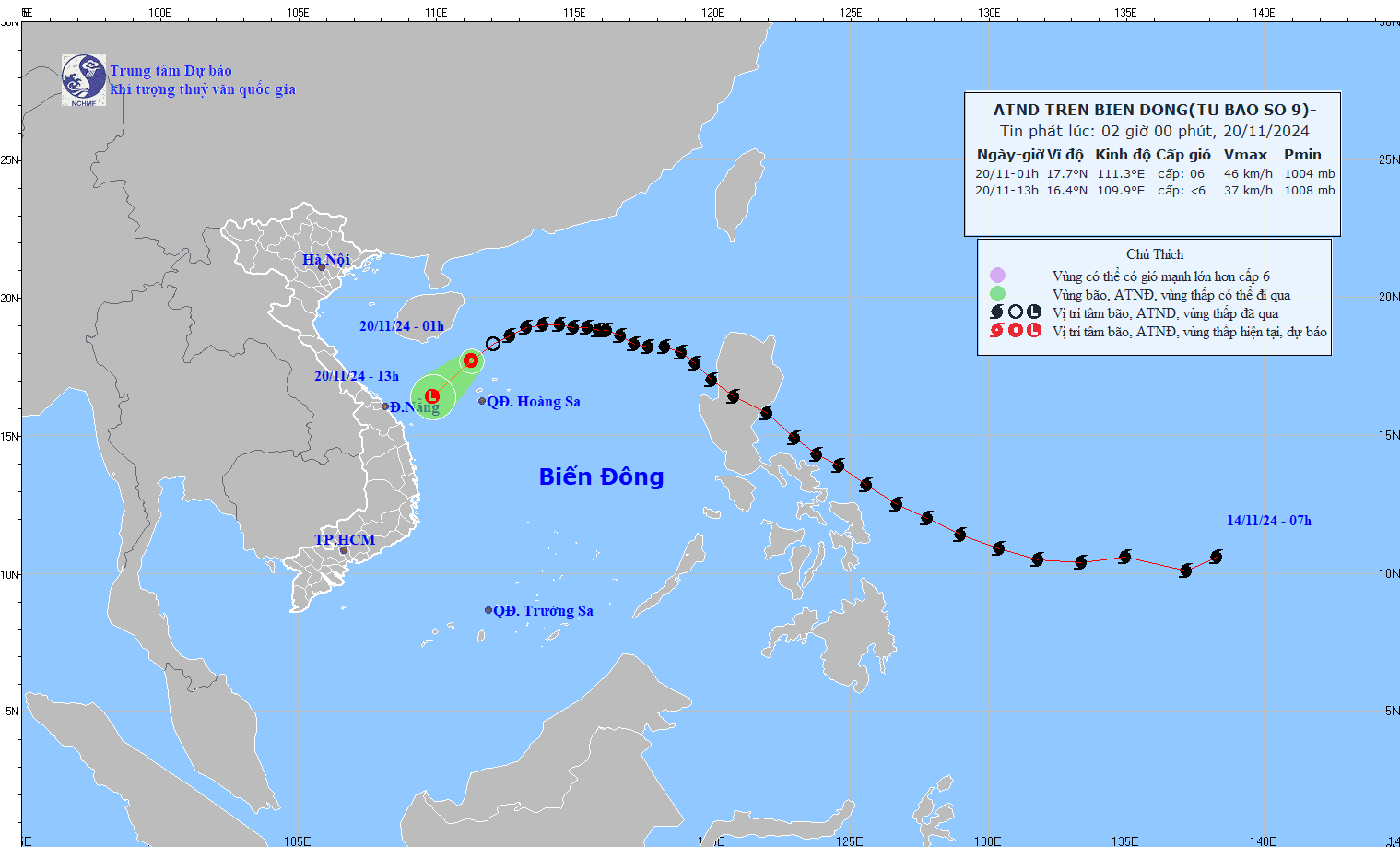Click the 'QĐ. Hoàng Sa' map label
The height and width of the screenshot is (847, 1400).
tap(534, 402)
